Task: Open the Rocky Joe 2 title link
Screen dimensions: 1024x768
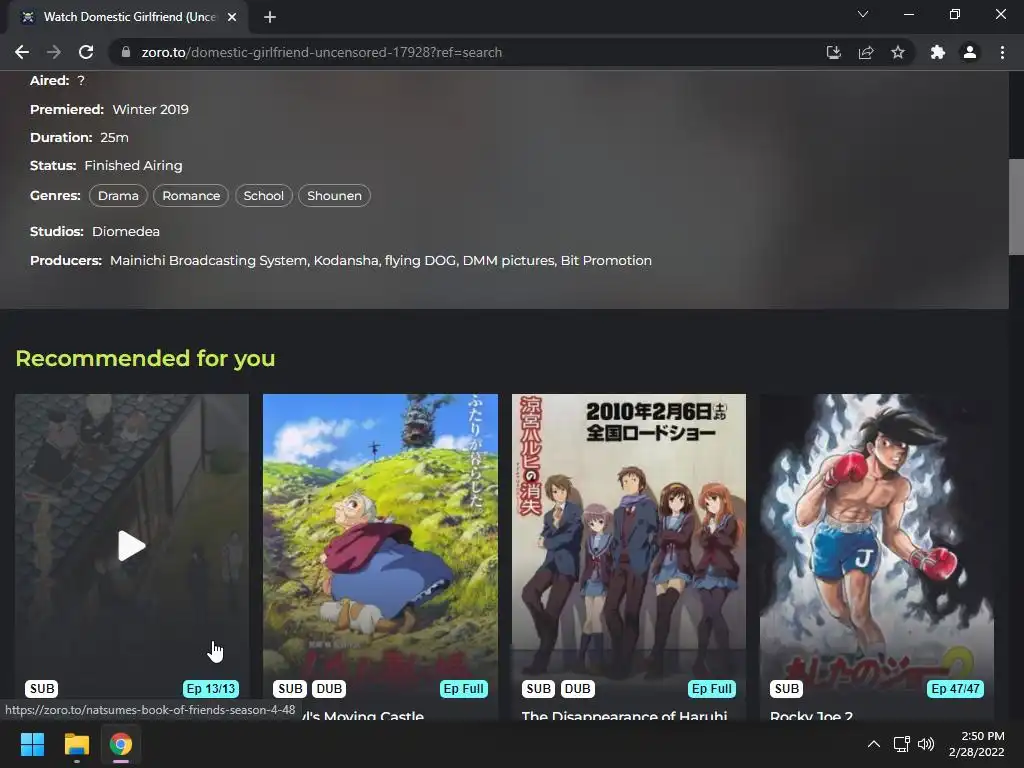Action: pyautogui.click(x=811, y=716)
